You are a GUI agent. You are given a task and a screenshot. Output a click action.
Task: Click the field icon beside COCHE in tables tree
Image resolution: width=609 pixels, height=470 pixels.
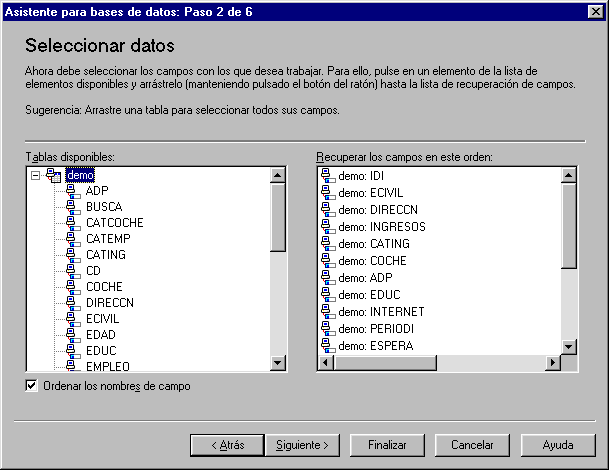click(x=73, y=287)
